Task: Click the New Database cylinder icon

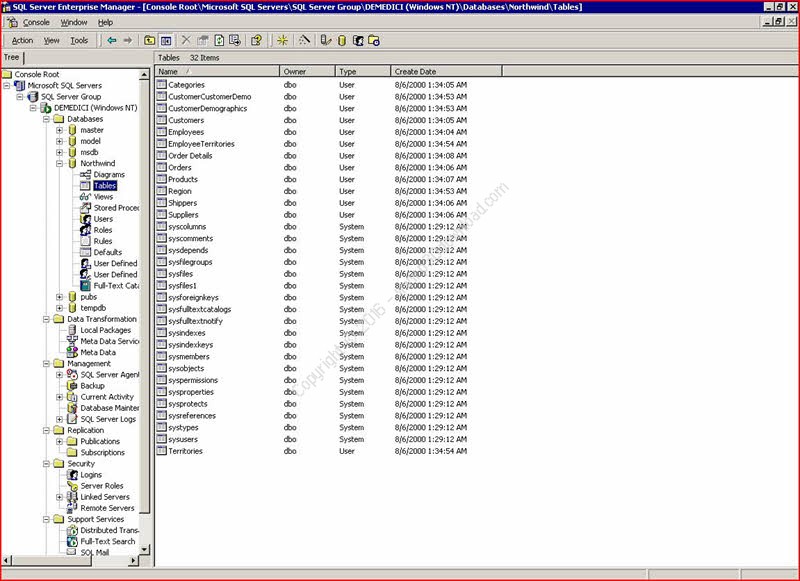Action: click(341, 41)
